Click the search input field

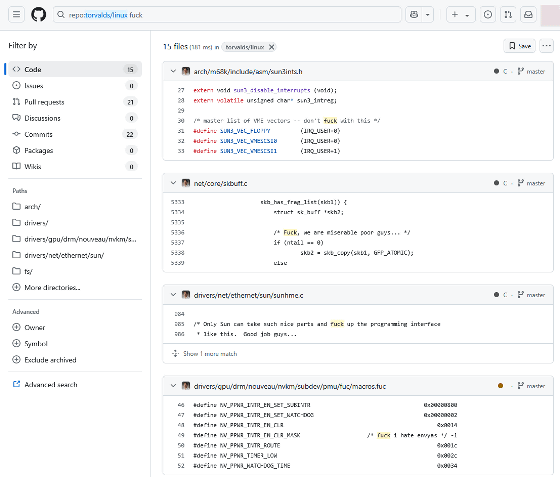coord(227,15)
